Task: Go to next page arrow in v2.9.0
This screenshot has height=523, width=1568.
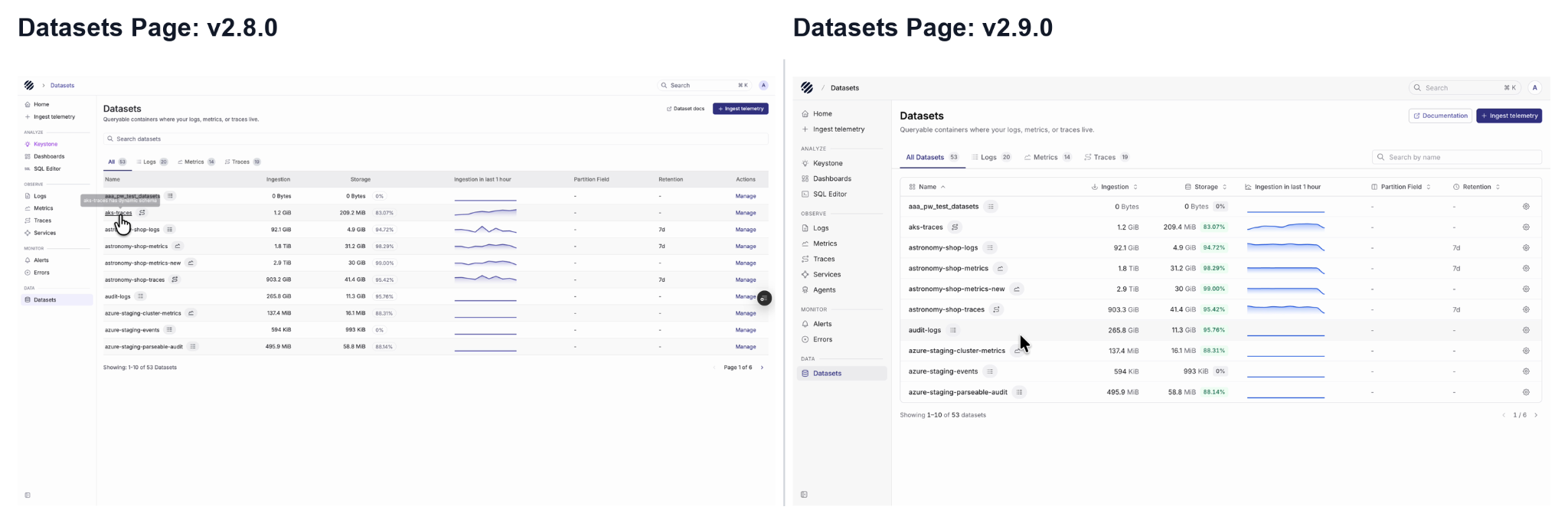Action: tap(1536, 415)
